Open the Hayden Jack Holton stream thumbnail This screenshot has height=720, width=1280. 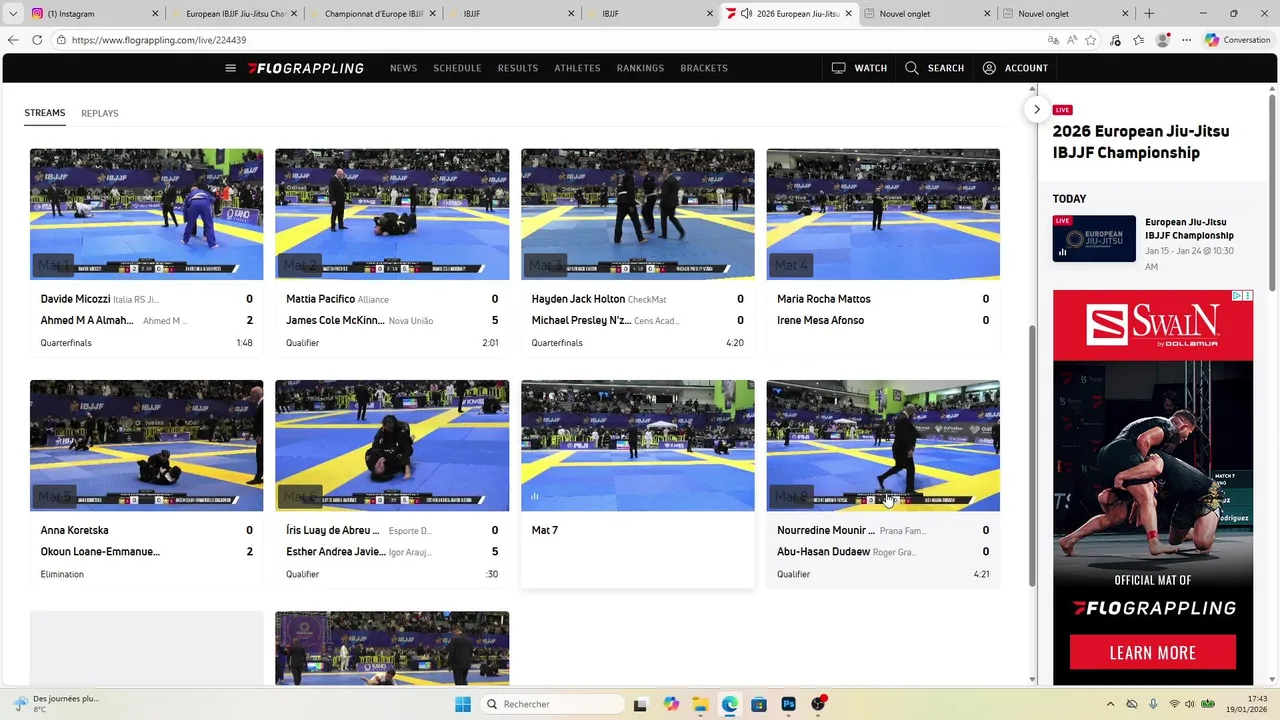638,214
